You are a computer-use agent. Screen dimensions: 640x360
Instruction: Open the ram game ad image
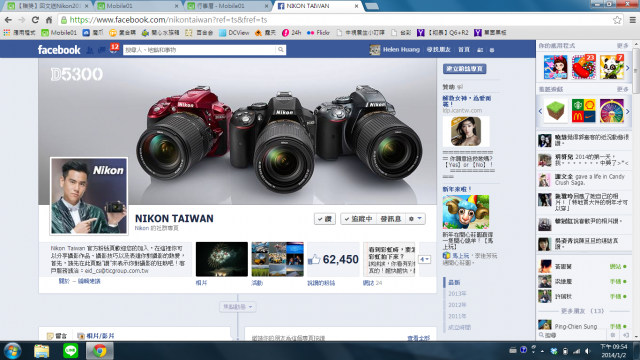[x=466, y=212]
